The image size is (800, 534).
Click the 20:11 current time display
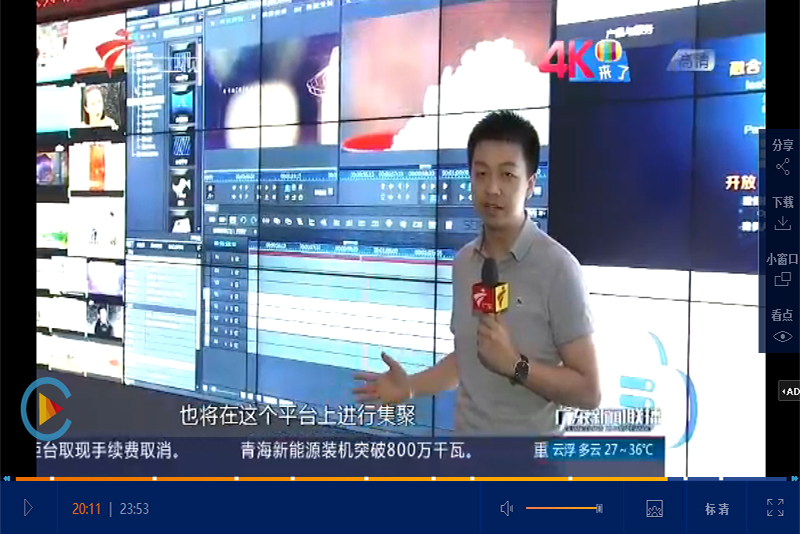tap(86, 509)
